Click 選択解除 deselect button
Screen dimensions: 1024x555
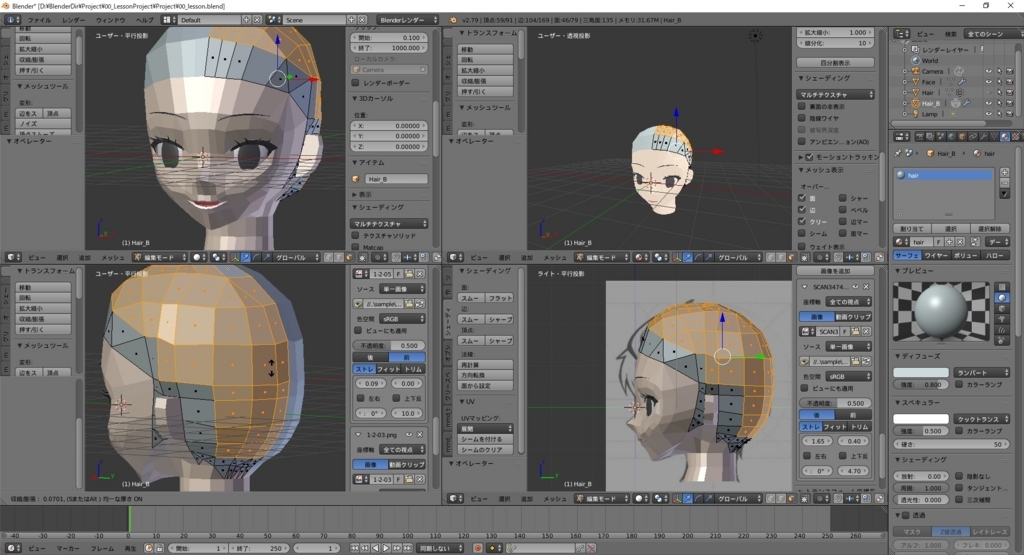tap(990, 229)
